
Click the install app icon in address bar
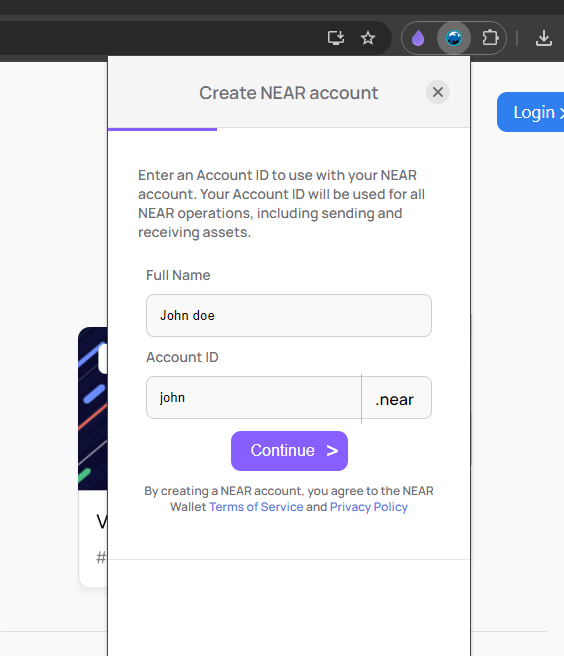[x=336, y=38]
